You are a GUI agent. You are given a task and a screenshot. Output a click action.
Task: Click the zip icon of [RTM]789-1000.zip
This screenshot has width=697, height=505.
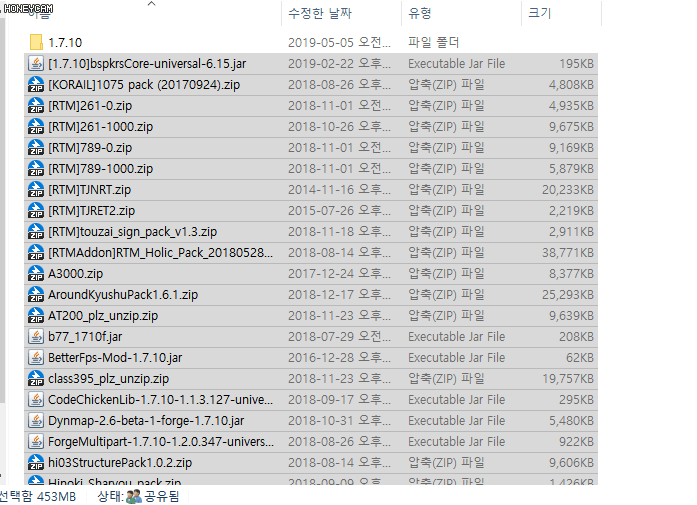(x=36, y=168)
